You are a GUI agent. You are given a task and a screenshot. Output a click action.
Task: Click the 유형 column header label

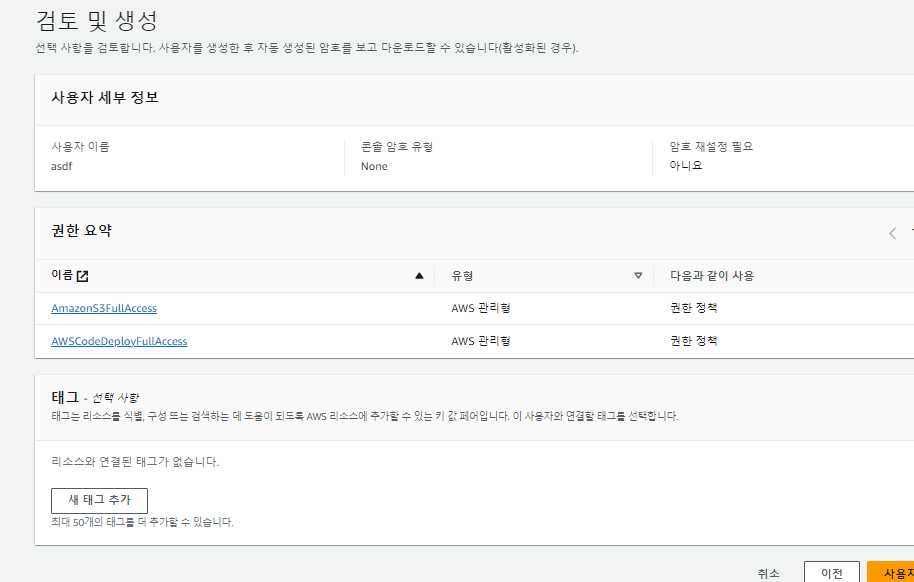(462, 276)
